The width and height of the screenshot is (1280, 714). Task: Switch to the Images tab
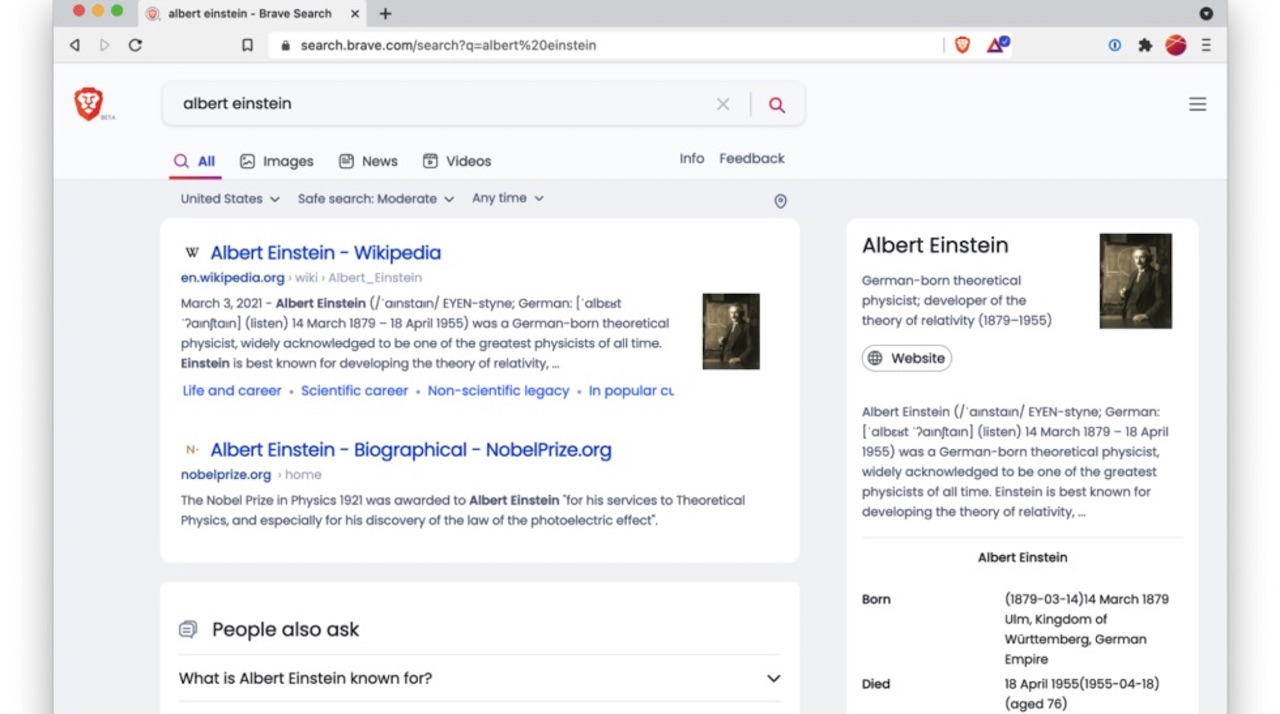click(277, 161)
